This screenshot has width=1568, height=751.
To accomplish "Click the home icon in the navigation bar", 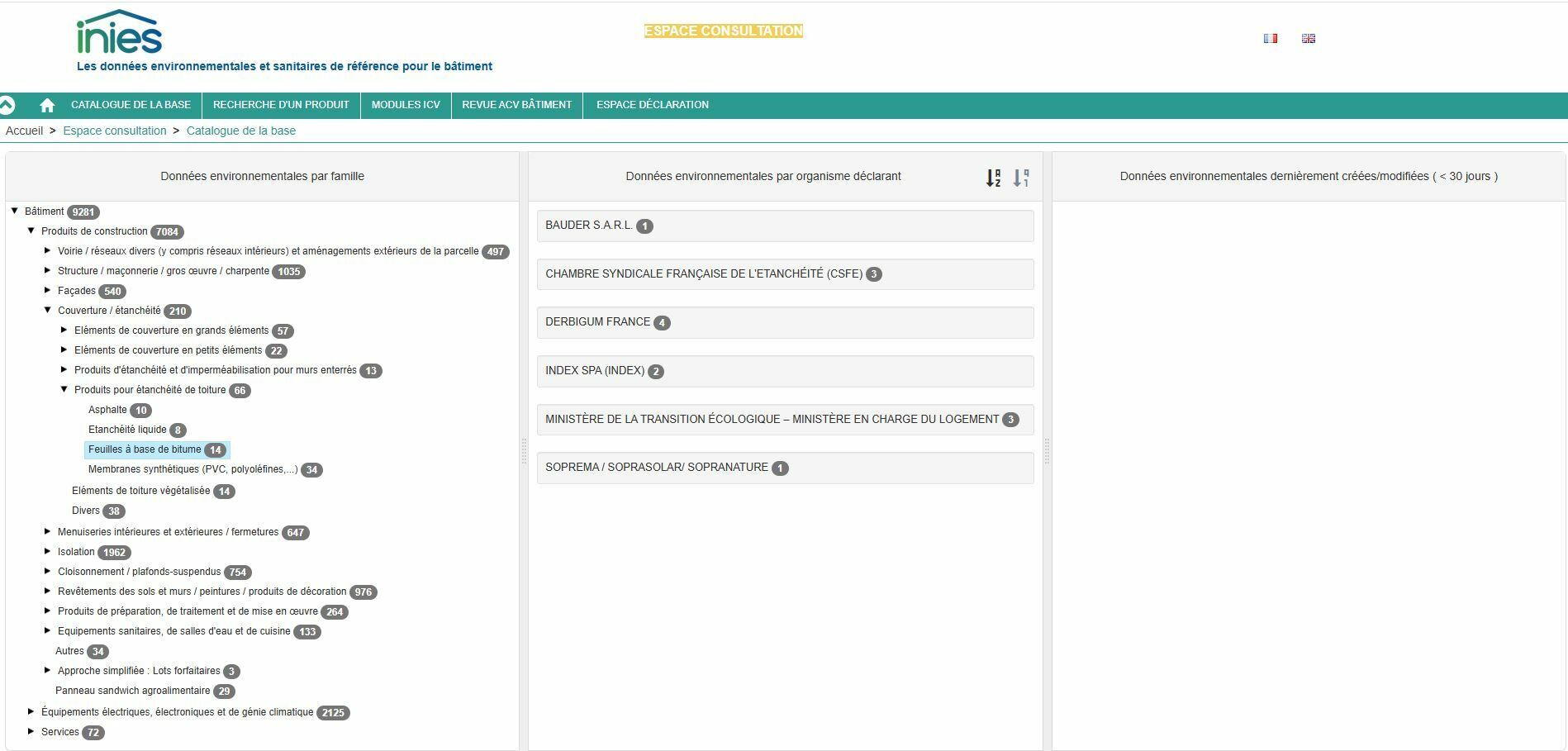I will coord(47,105).
